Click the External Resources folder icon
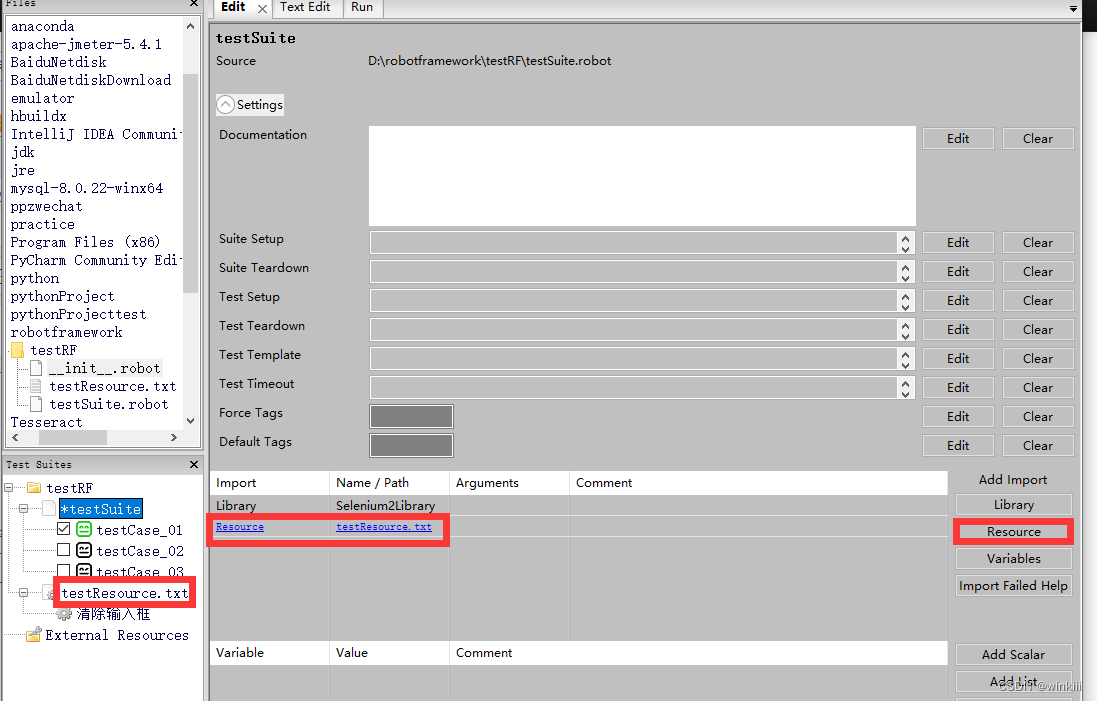Screen dimensions: 1097x701 (33, 635)
